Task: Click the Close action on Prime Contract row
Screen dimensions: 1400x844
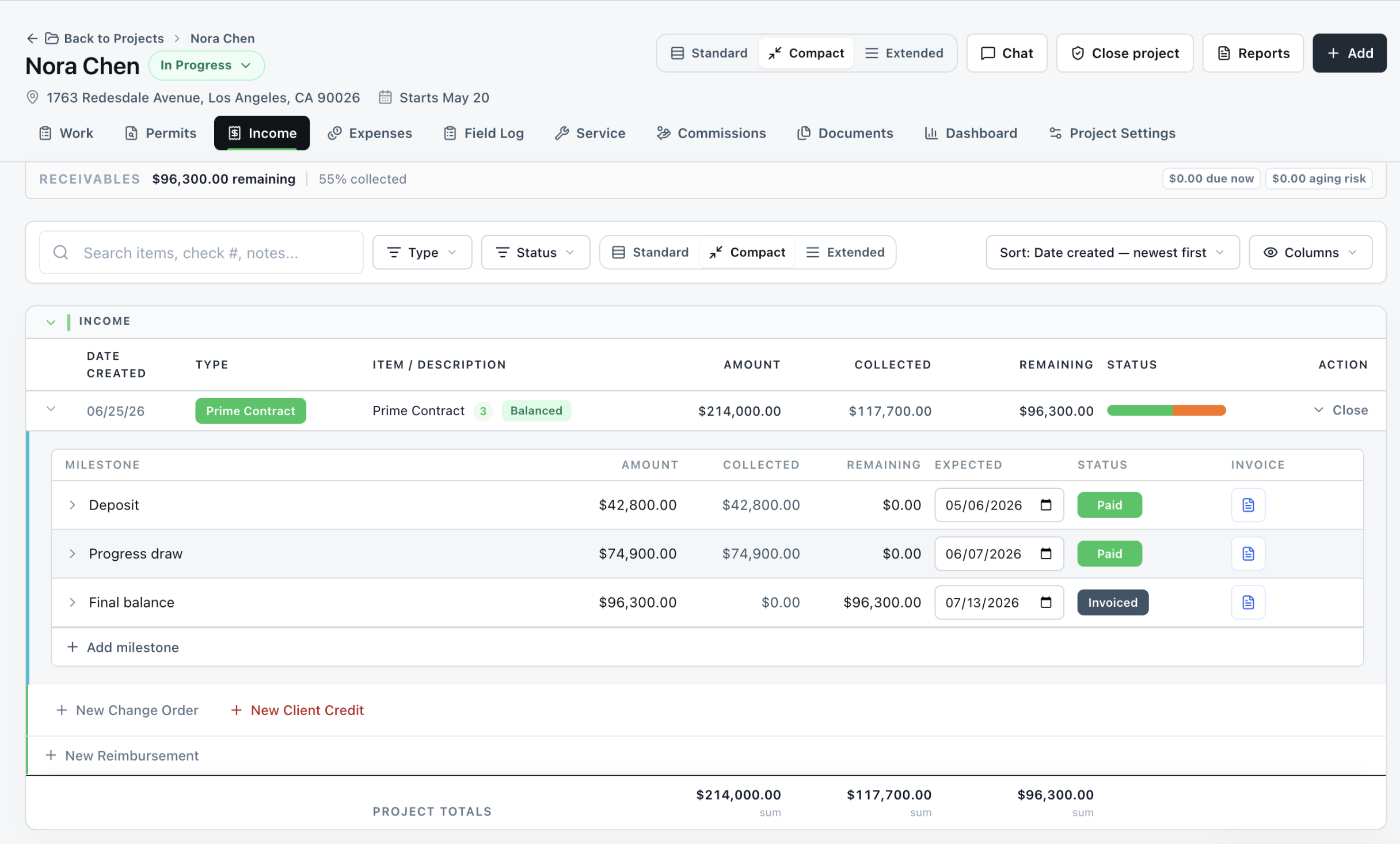Action: pos(1341,410)
